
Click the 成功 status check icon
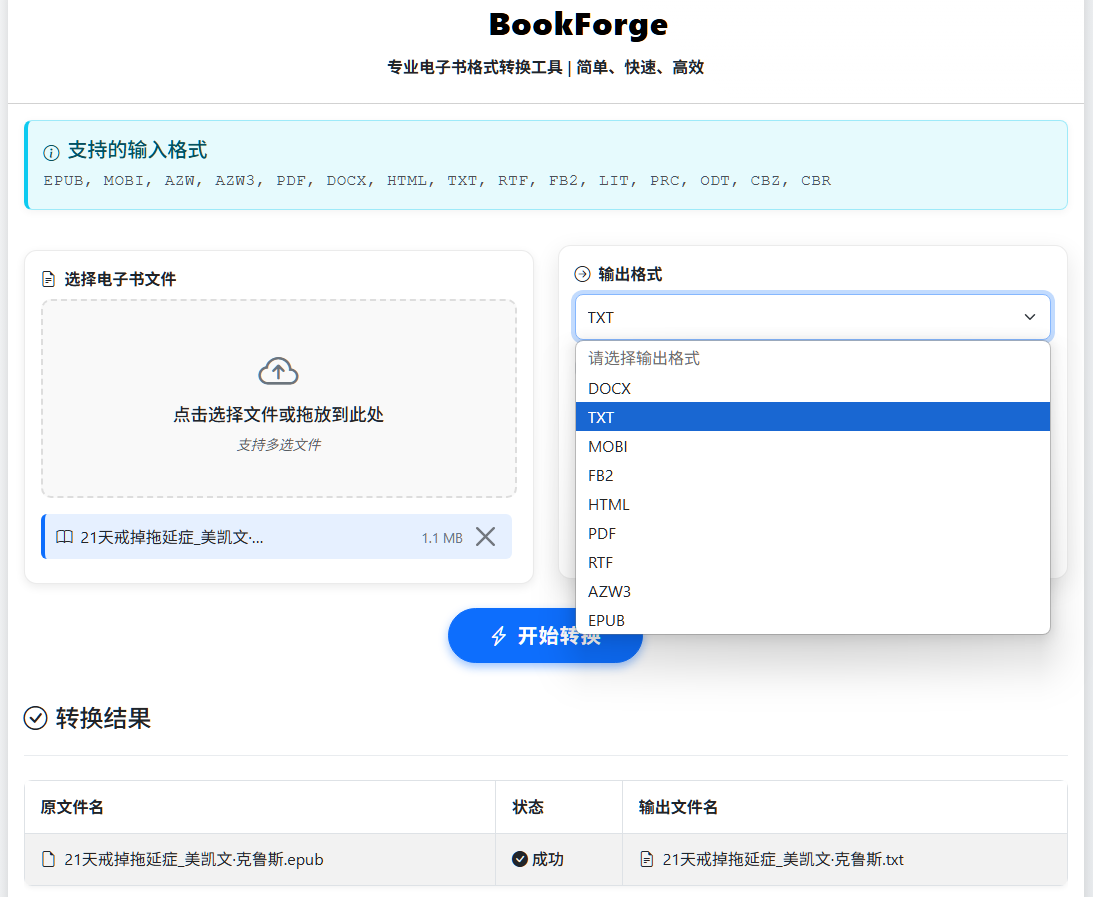coord(519,859)
